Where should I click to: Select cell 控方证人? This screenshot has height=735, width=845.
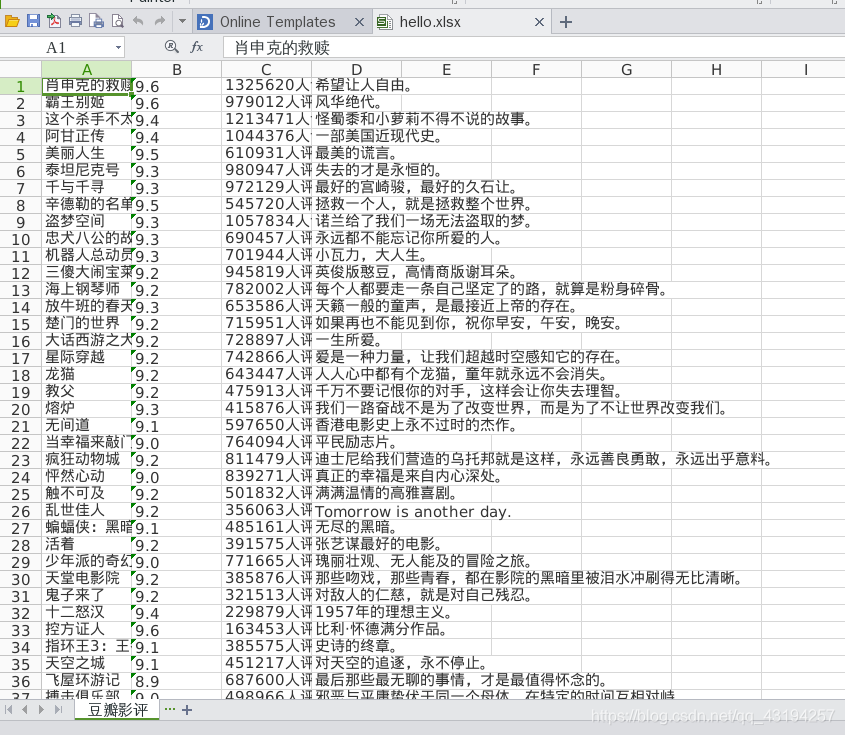[87, 630]
